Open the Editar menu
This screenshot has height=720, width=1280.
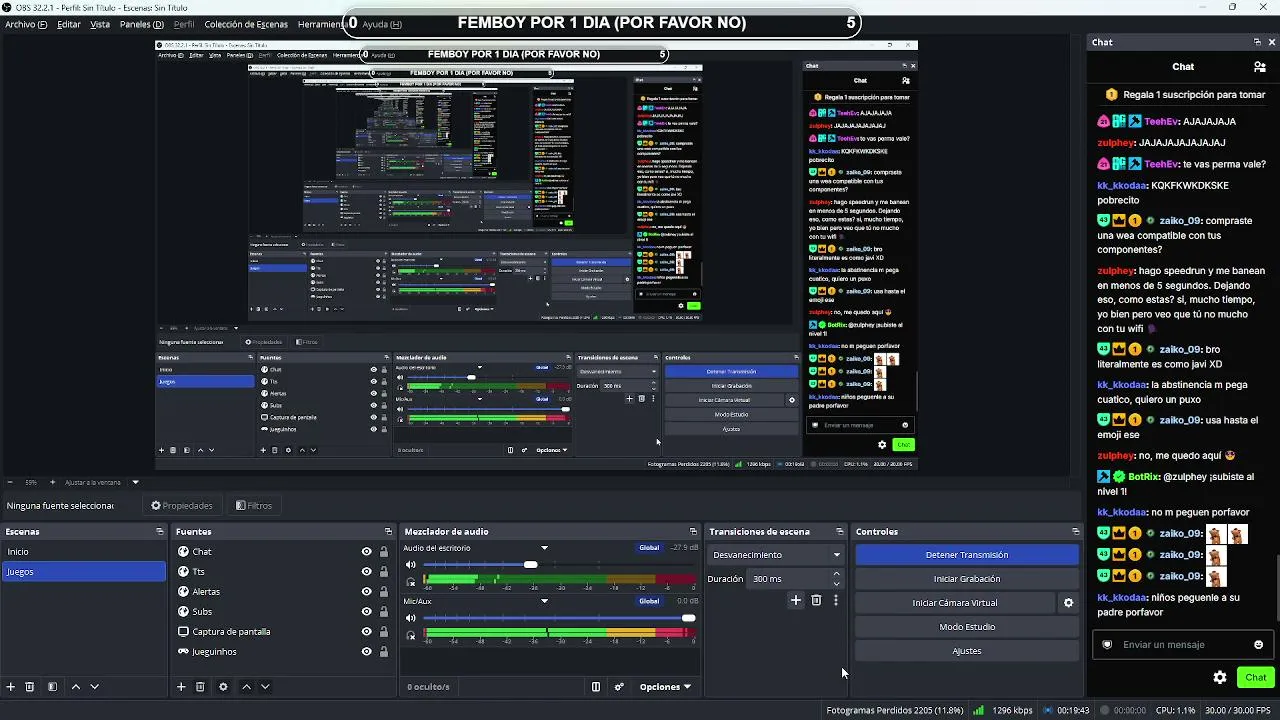[x=69, y=24]
